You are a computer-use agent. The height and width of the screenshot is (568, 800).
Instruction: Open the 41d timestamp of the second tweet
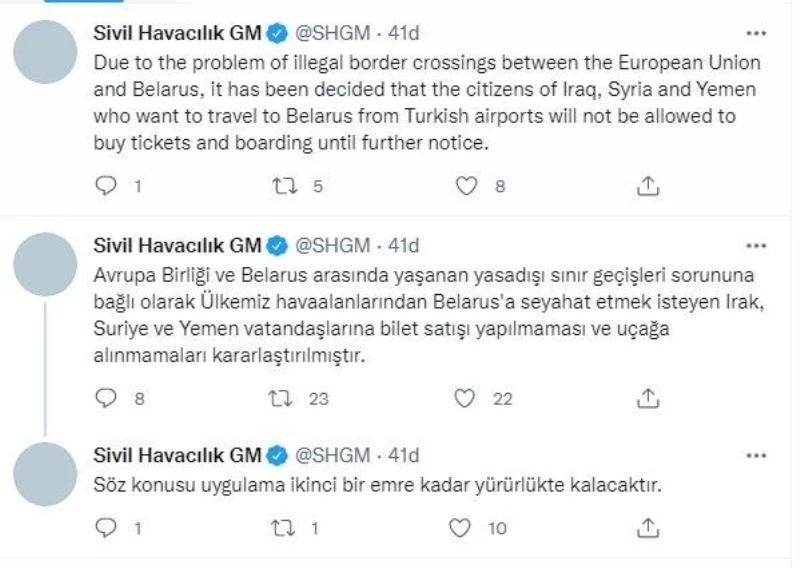(403, 245)
